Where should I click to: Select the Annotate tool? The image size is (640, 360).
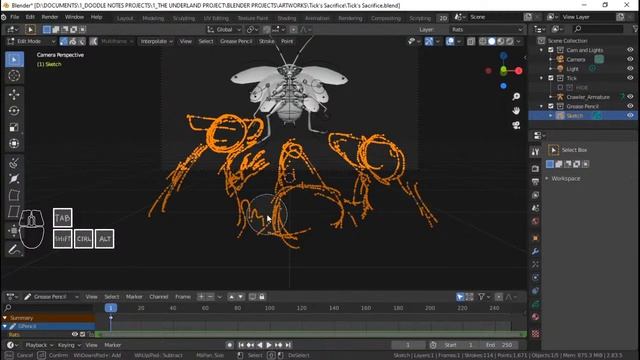point(14,249)
